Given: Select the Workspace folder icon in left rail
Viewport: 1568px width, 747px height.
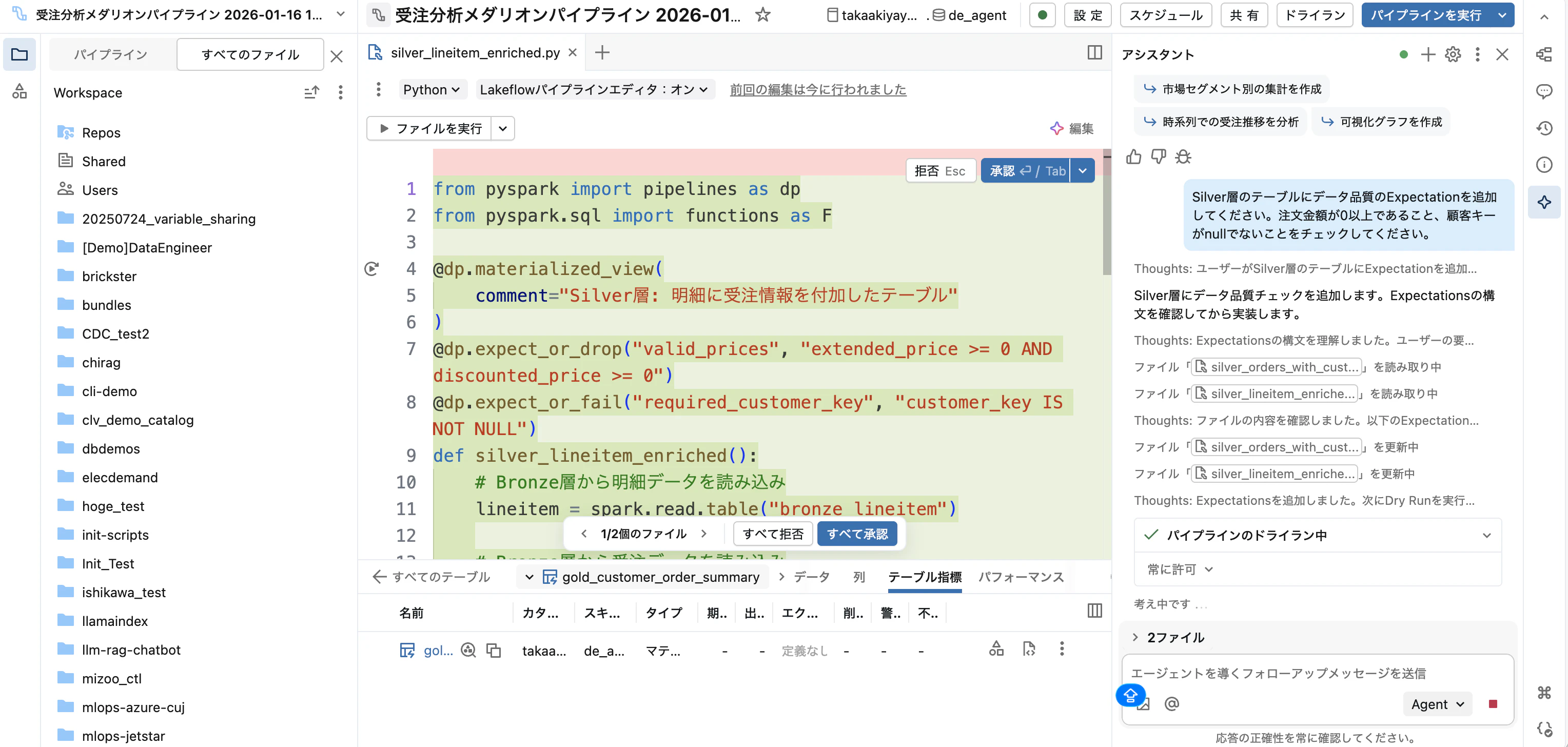Looking at the screenshot, I should [x=19, y=54].
